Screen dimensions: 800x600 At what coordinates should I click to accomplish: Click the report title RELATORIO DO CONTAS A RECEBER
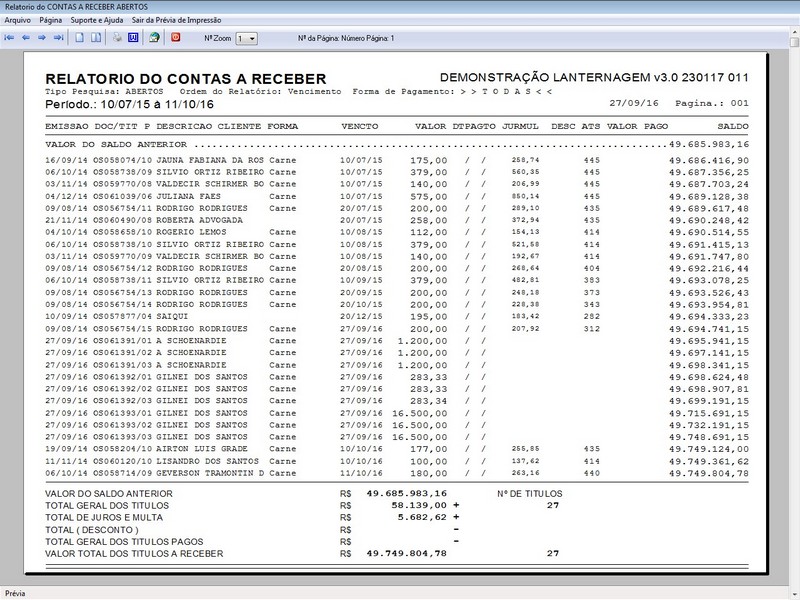point(186,79)
